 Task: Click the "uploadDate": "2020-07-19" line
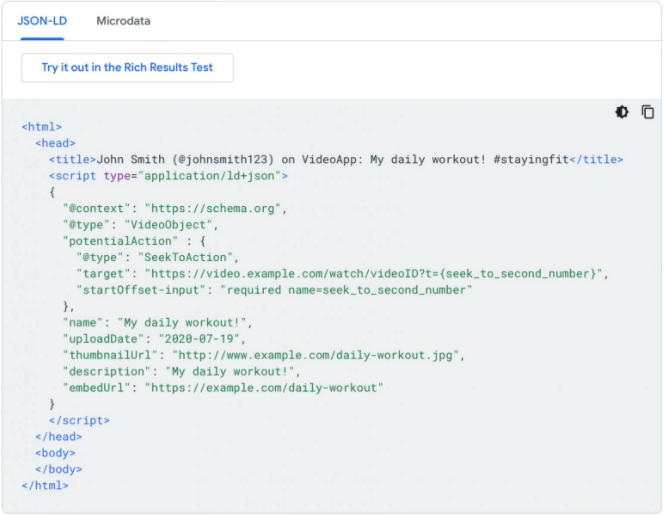point(154,339)
